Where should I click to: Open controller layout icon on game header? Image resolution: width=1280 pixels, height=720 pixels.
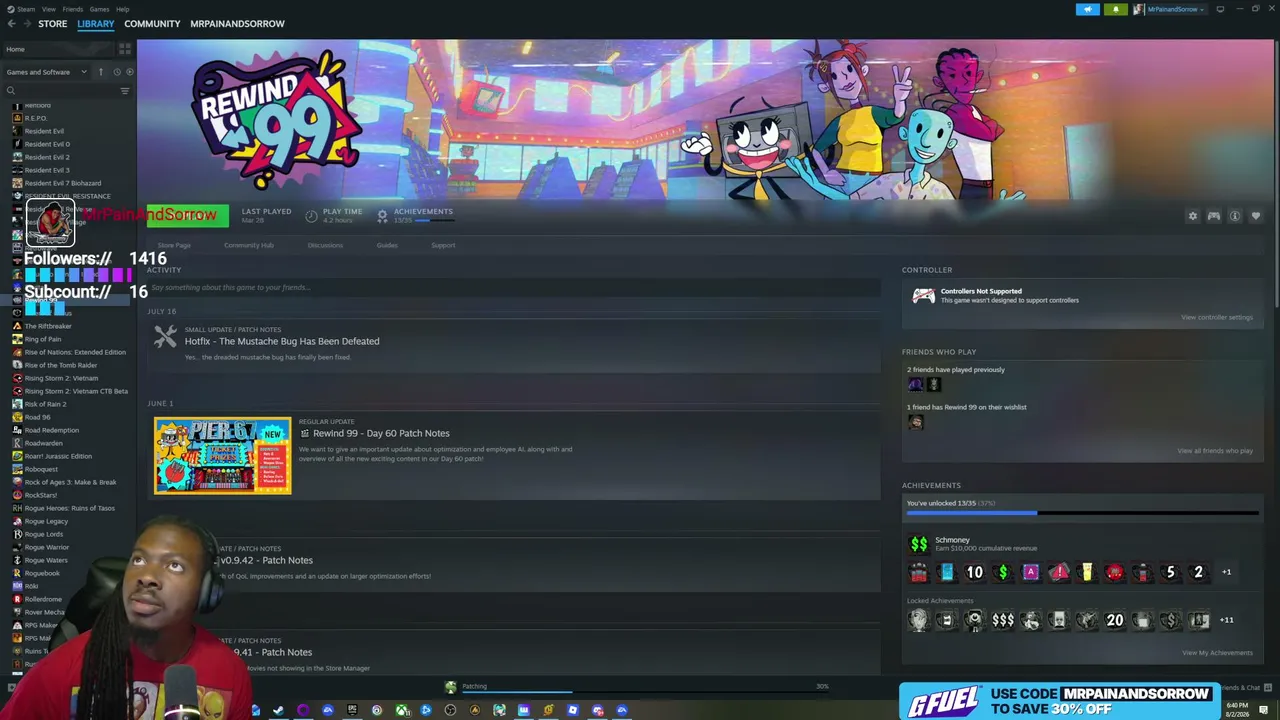(x=1214, y=216)
